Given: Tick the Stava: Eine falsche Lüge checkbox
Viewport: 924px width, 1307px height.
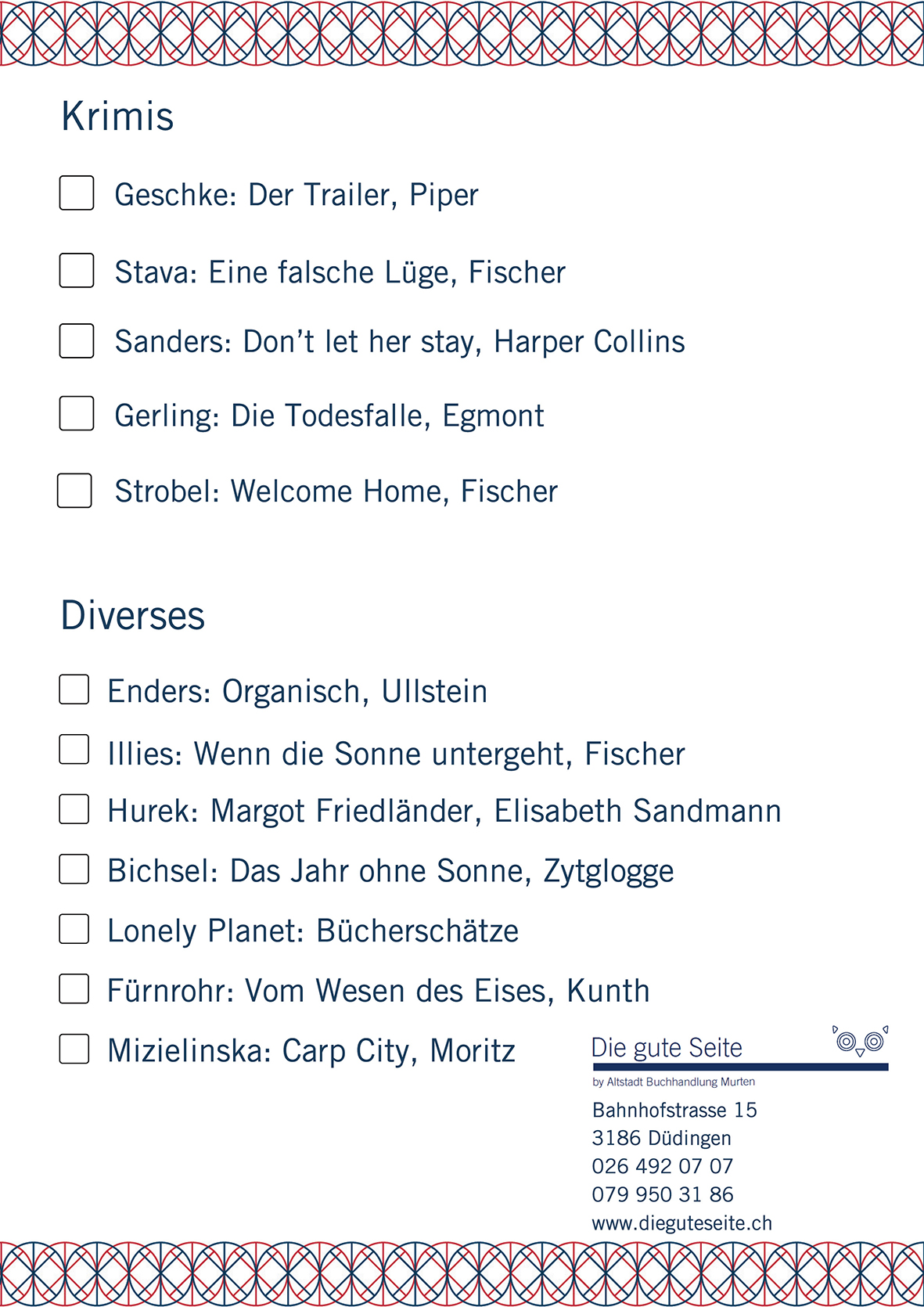Looking at the screenshot, I should [77, 270].
